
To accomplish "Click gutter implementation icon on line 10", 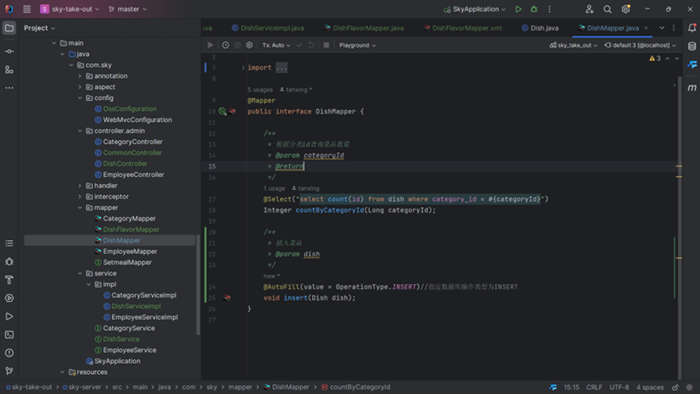I will click(222, 112).
